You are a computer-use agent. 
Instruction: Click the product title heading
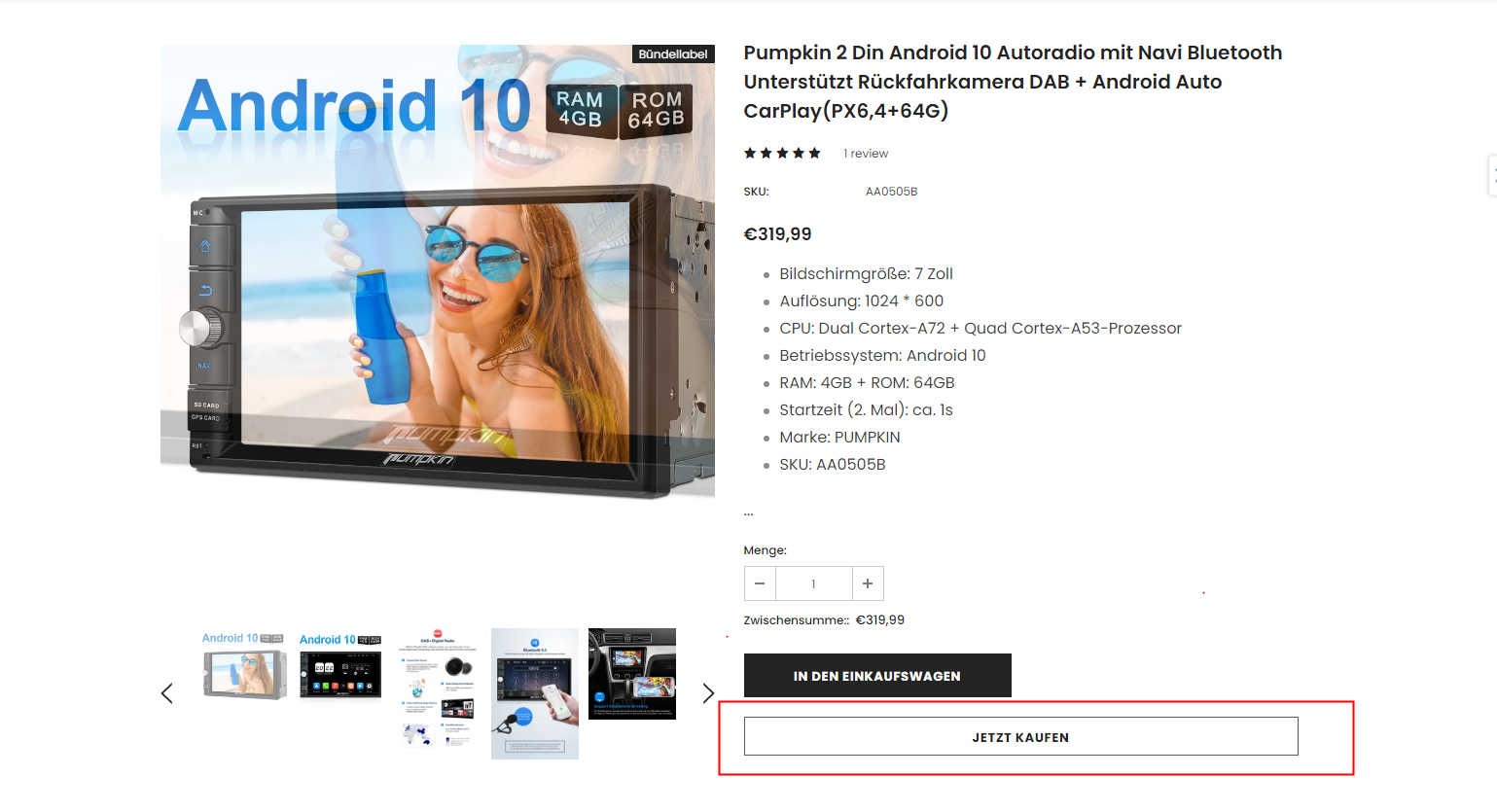point(1013,82)
